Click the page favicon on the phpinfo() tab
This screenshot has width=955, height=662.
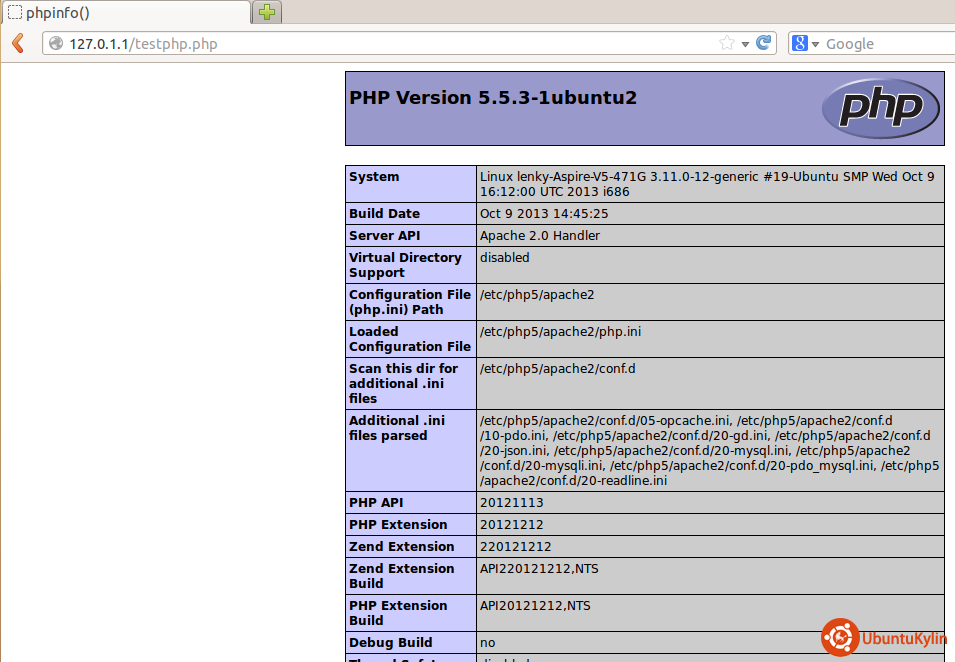pos(14,13)
